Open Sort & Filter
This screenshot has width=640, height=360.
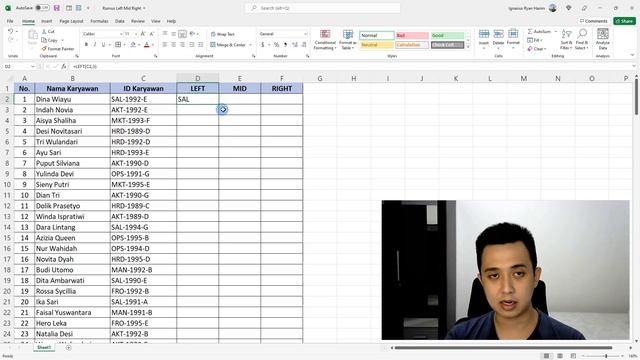[x=567, y=39]
